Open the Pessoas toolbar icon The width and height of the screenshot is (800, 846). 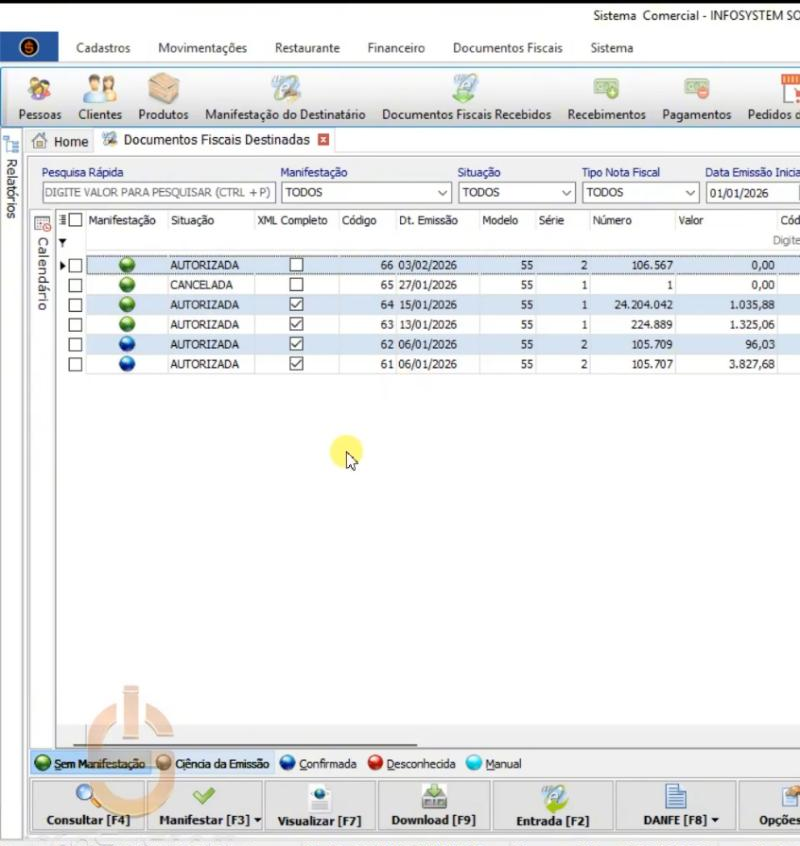pyautogui.click(x=39, y=97)
